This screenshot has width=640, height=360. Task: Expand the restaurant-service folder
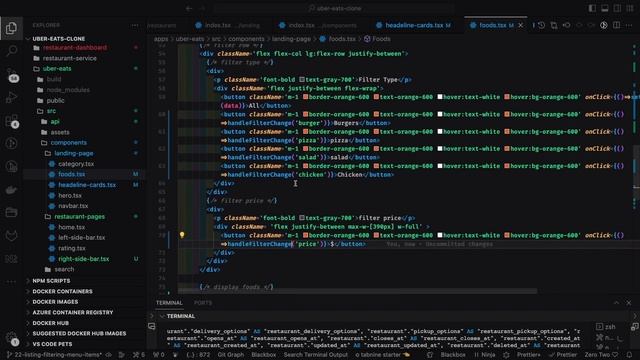pos(70,58)
